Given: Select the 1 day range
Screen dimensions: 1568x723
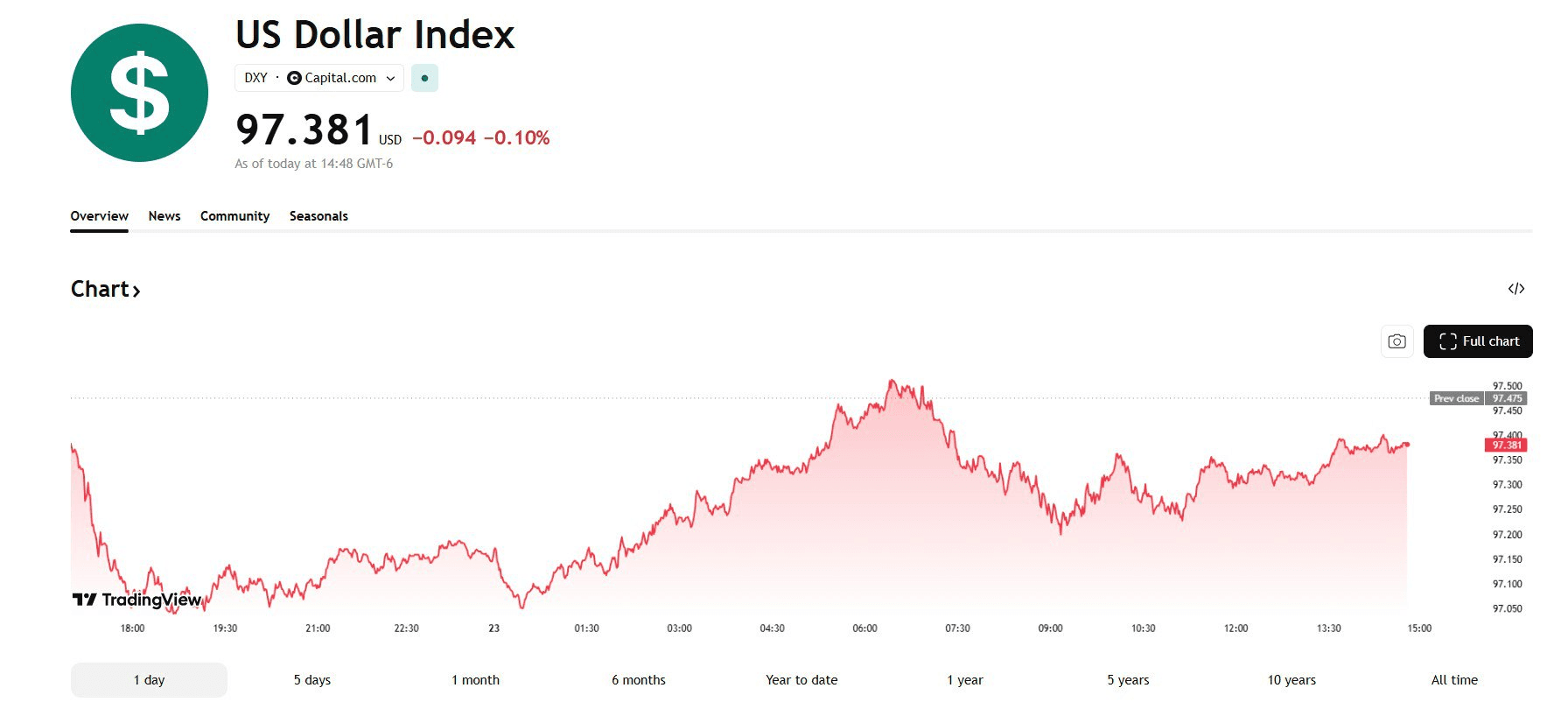Looking at the screenshot, I should 149,680.
